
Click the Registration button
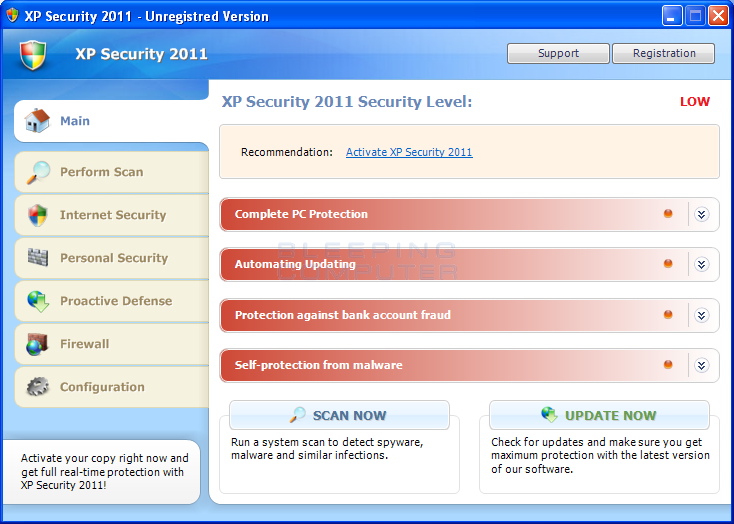pos(663,53)
